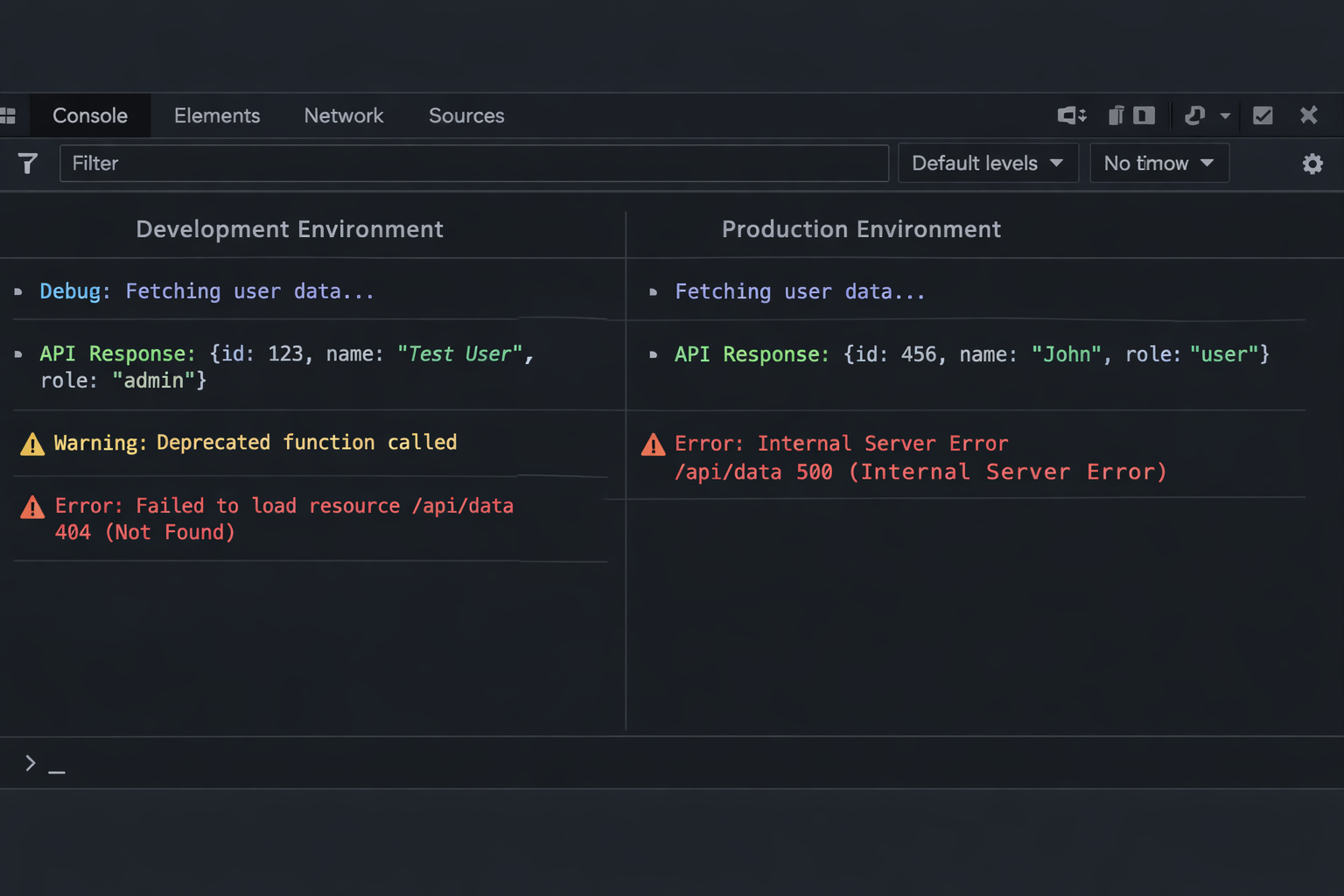
Task: Click error icon next to Internal Server Error
Action: [653, 445]
